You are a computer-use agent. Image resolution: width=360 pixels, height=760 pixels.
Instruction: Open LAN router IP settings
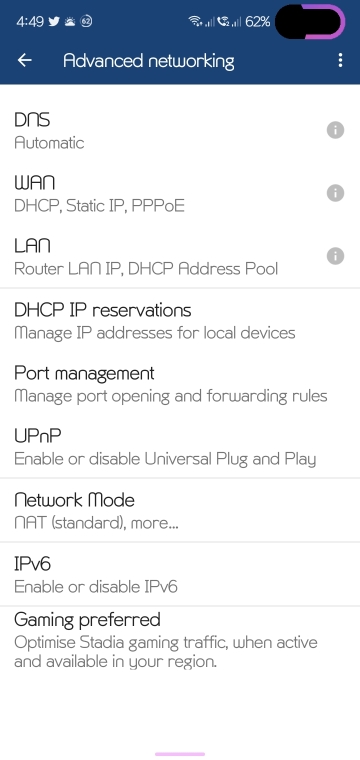pyautogui.click(x=180, y=256)
